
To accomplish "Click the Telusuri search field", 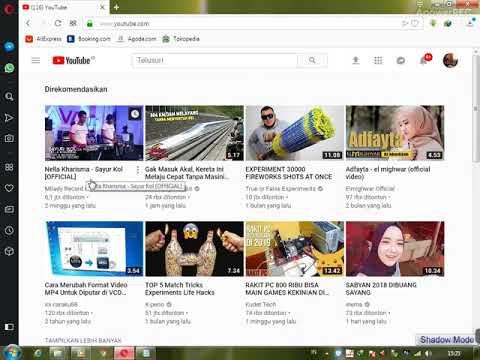I will (215, 60).
